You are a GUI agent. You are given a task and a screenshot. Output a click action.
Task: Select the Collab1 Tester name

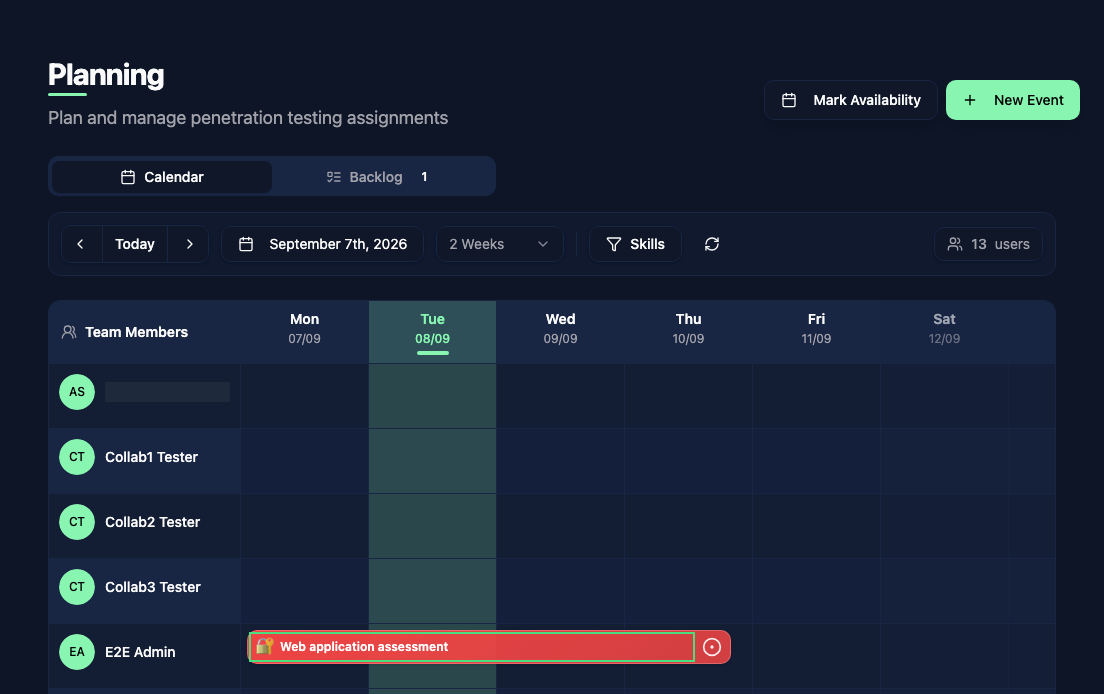click(x=151, y=458)
